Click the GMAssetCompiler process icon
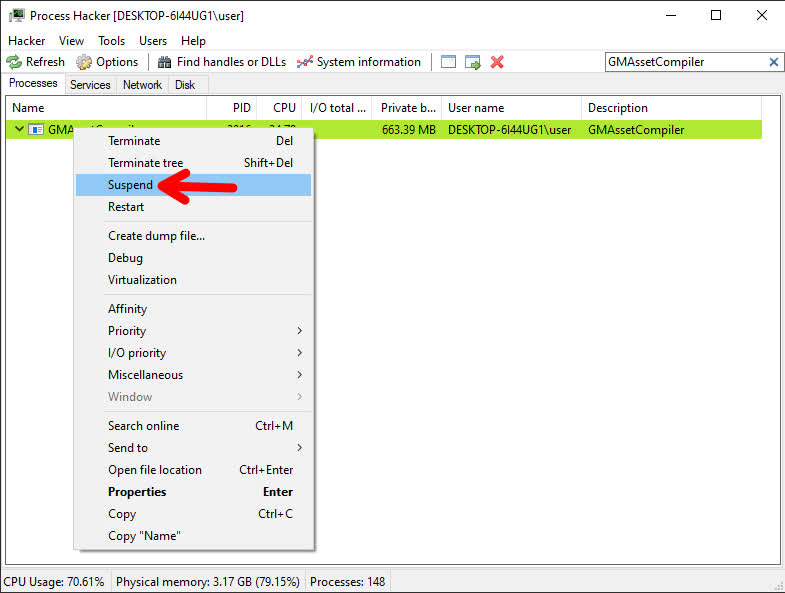The width and height of the screenshot is (785, 593). [36, 130]
